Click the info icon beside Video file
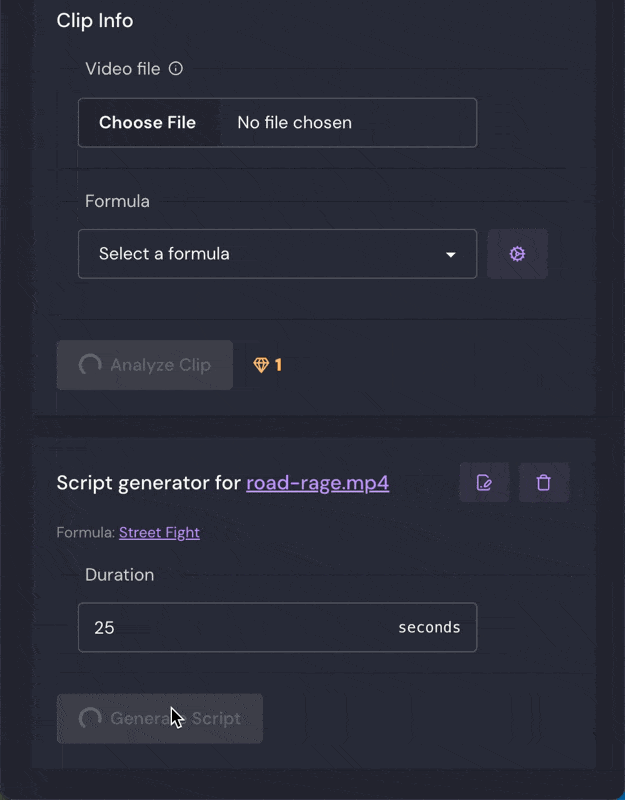The image size is (625, 800). click(176, 68)
